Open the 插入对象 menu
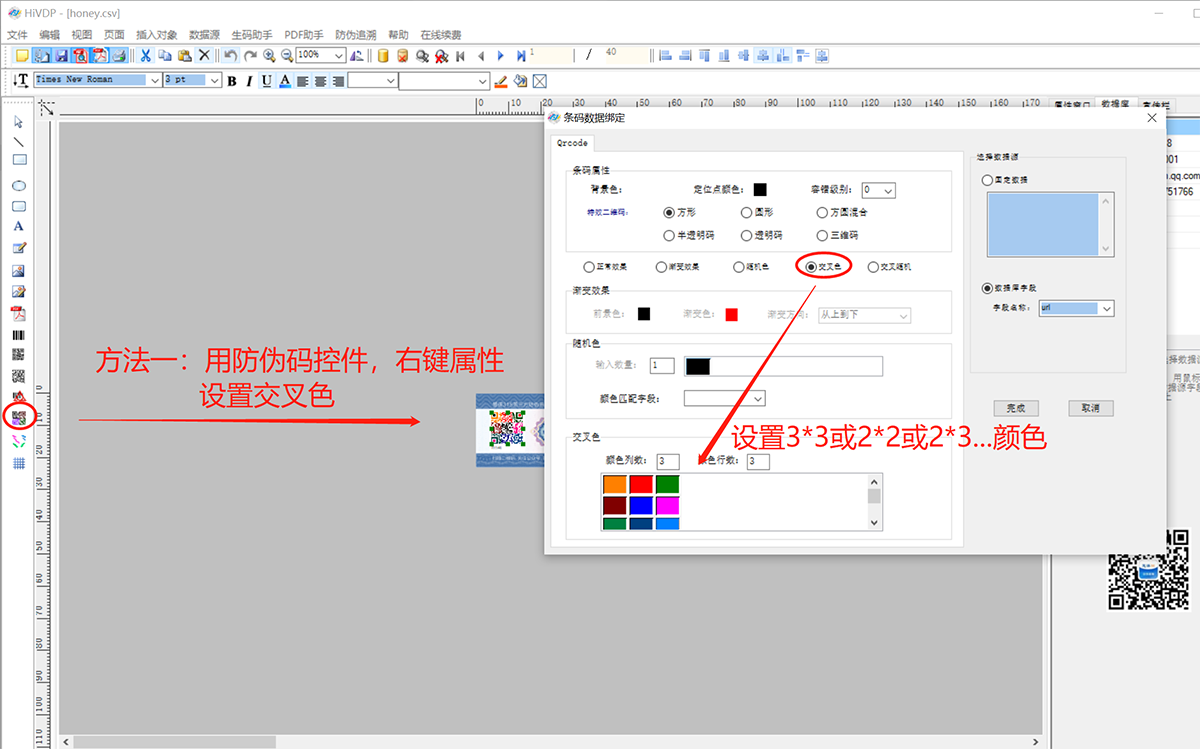 pos(156,35)
